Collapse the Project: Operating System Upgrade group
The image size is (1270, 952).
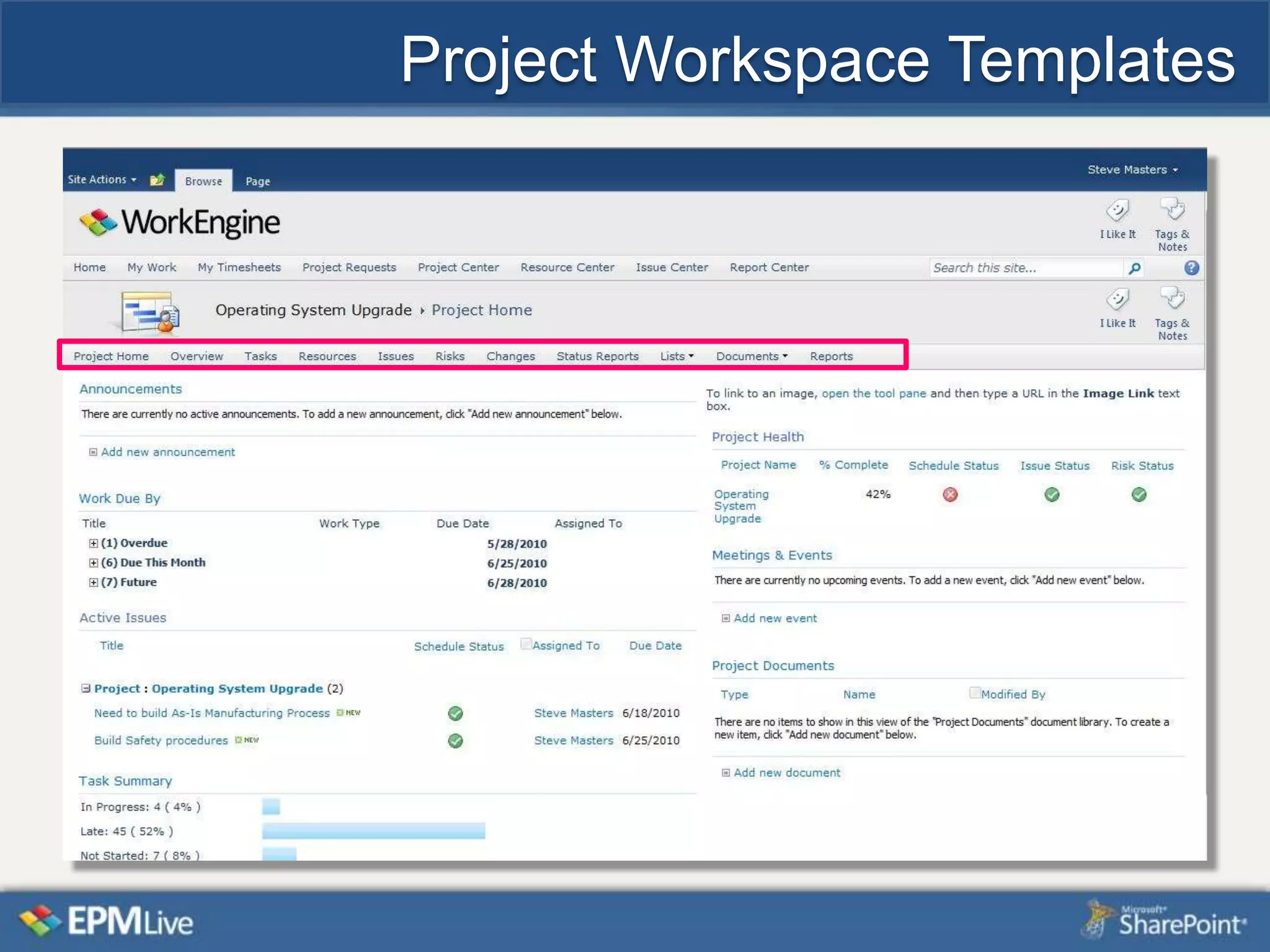86,689
